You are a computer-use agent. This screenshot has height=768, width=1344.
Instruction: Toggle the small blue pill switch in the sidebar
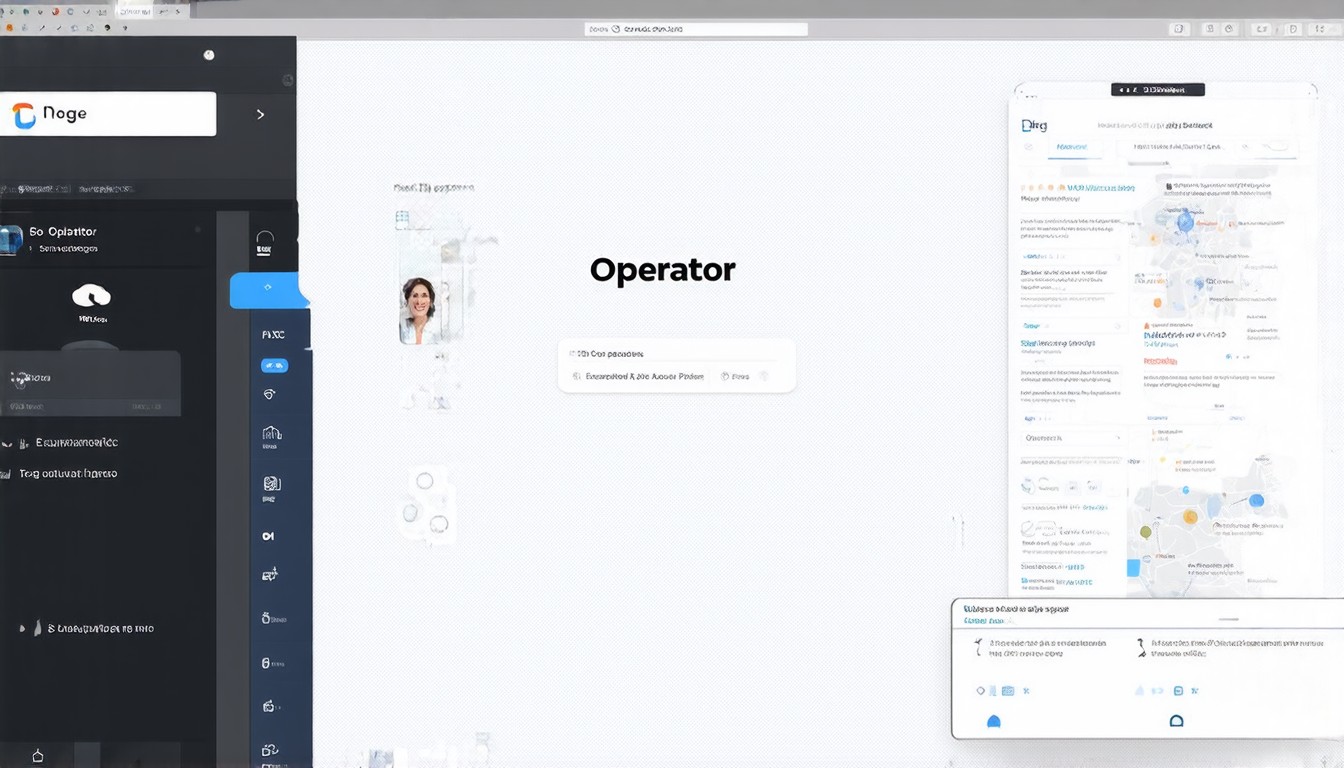(x=274, y=366)
